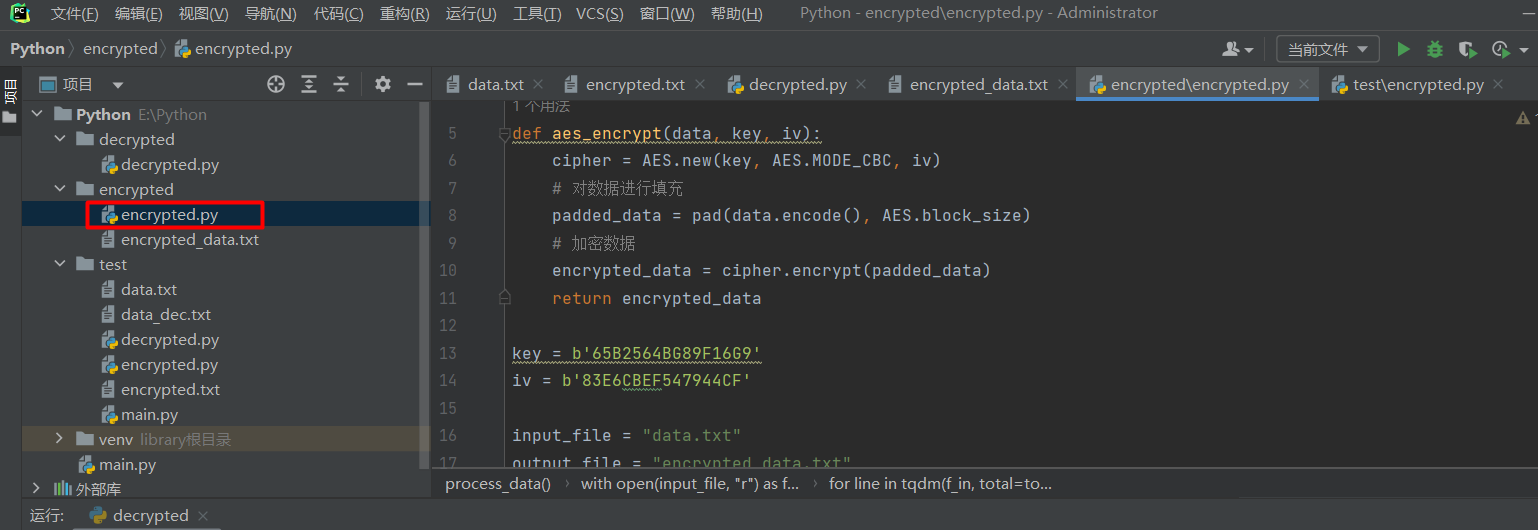Image resolution: width=1538 pixels, height=530 pixels.
Task: Expand the venv library root folder
Action: [59, 439]
